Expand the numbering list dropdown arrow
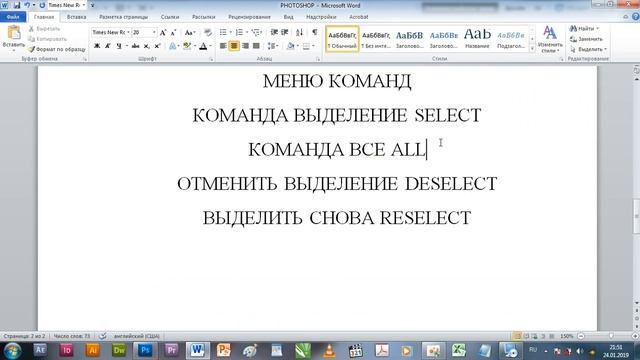The image size is (640, 360). coord(247,32)
